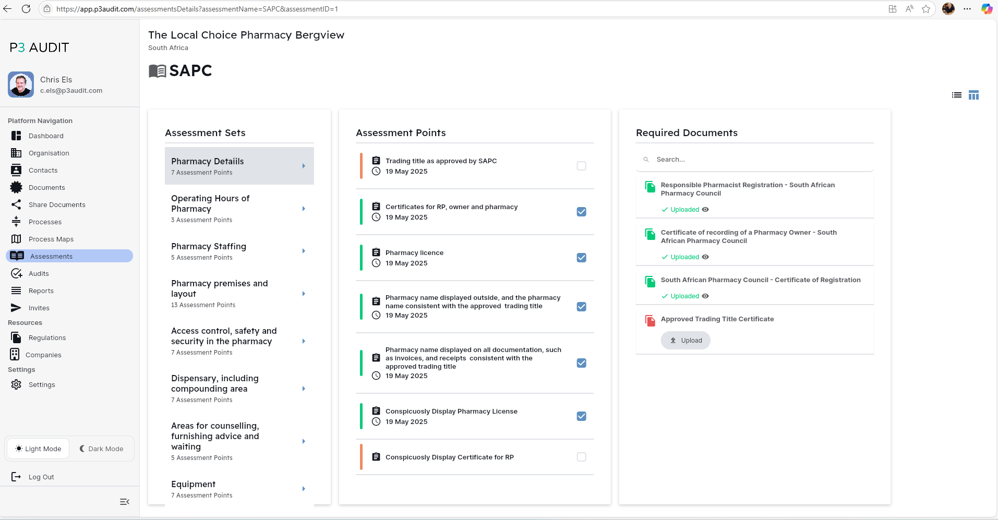View uploaded Responsible Pharmacist Registration via eye icon
Screen dimensions: 998x520
[705, 210]
